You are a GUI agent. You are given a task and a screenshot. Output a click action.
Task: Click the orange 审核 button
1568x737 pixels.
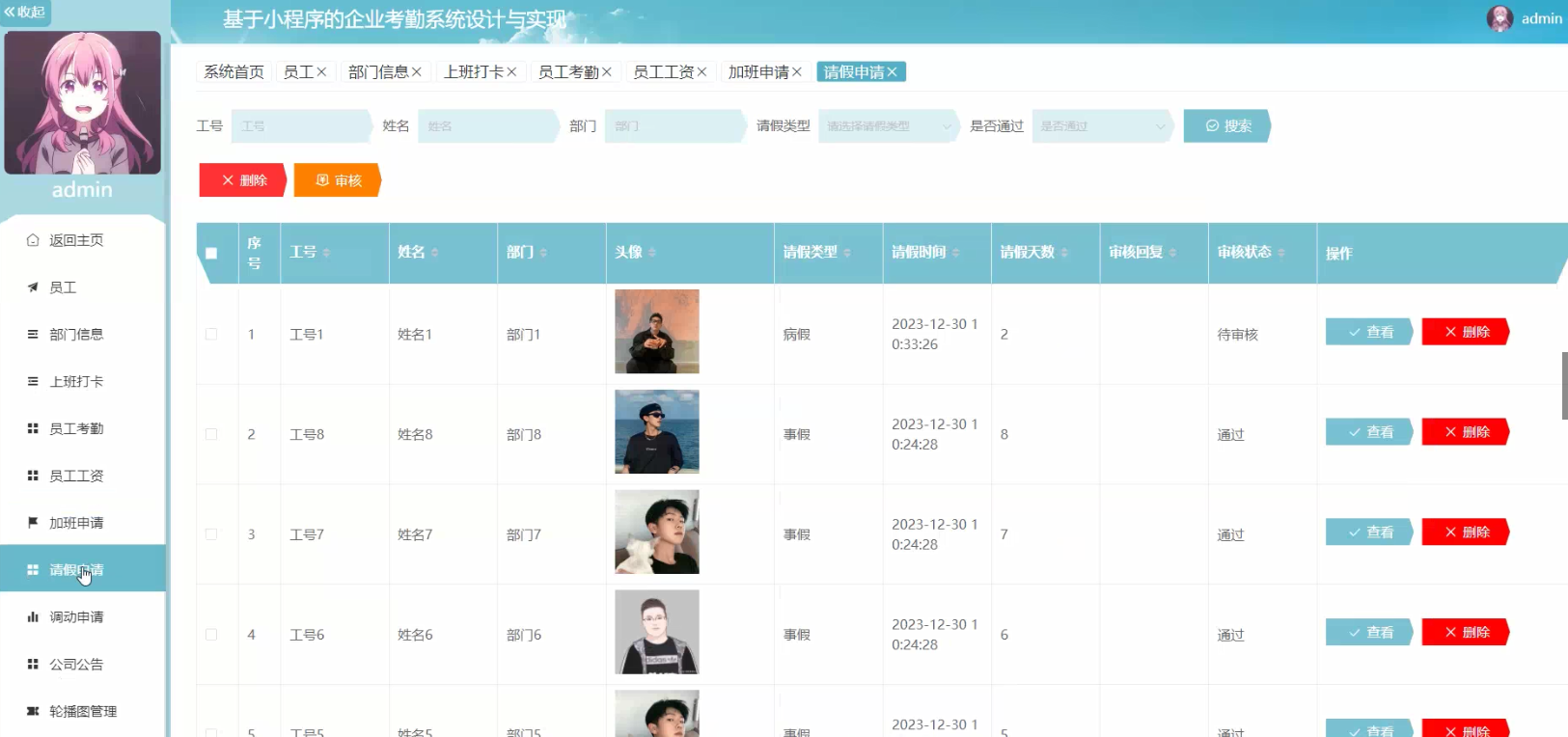(x=338, y=180)
